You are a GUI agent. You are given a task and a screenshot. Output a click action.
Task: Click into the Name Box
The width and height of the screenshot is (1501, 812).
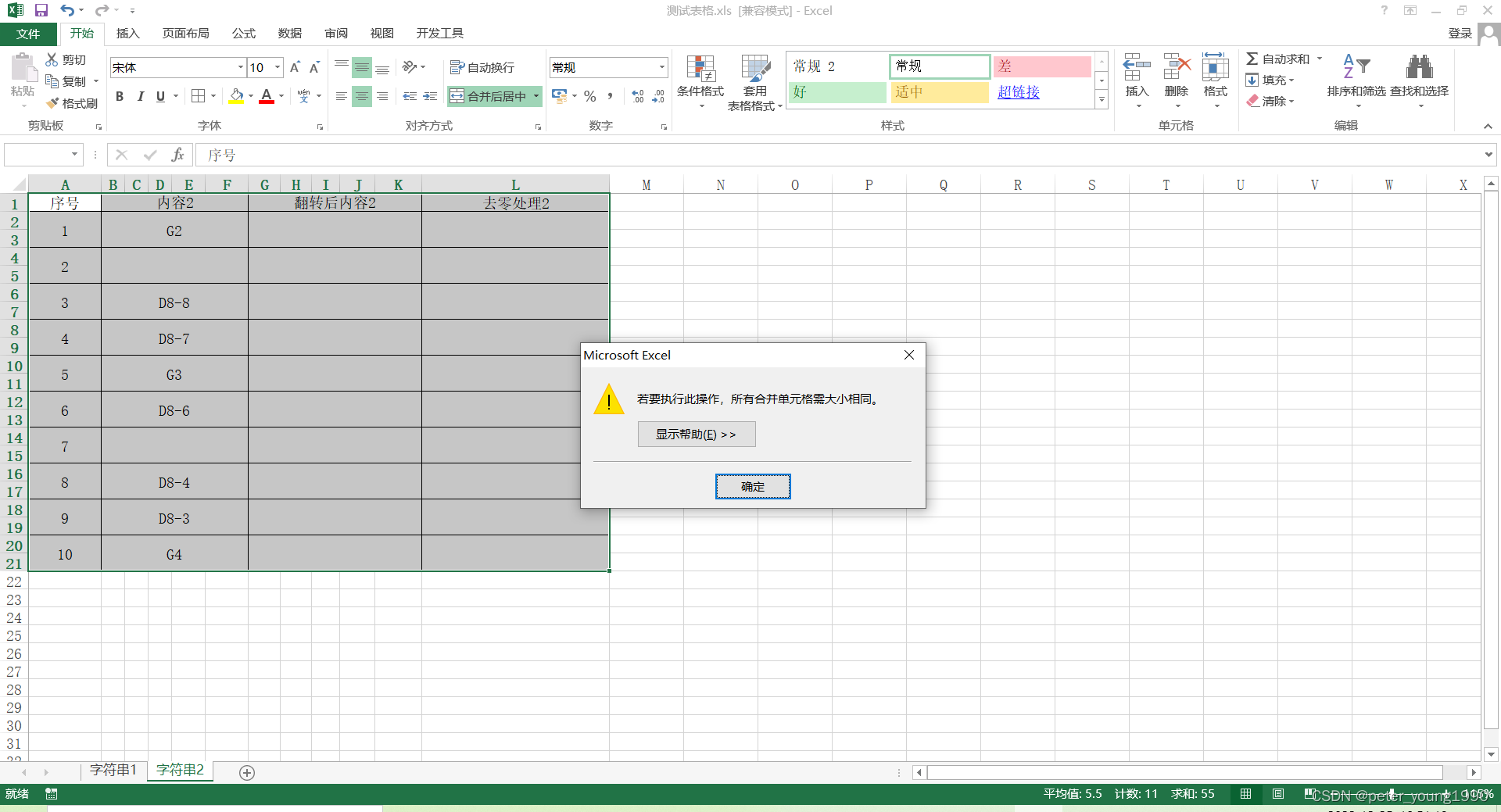point(38,155)
